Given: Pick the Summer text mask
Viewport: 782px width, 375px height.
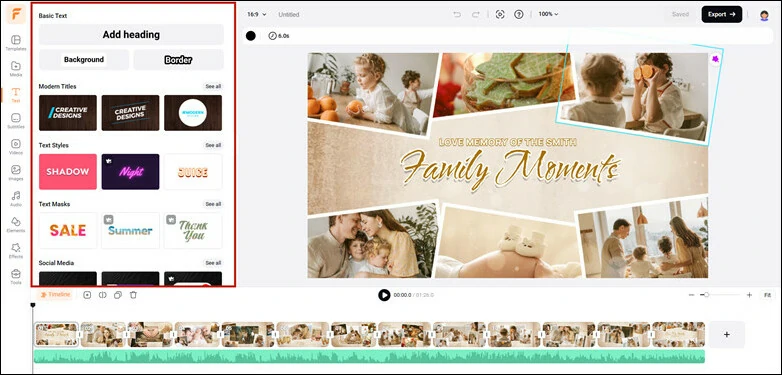Looking at the screenshot, I should 130,230.
